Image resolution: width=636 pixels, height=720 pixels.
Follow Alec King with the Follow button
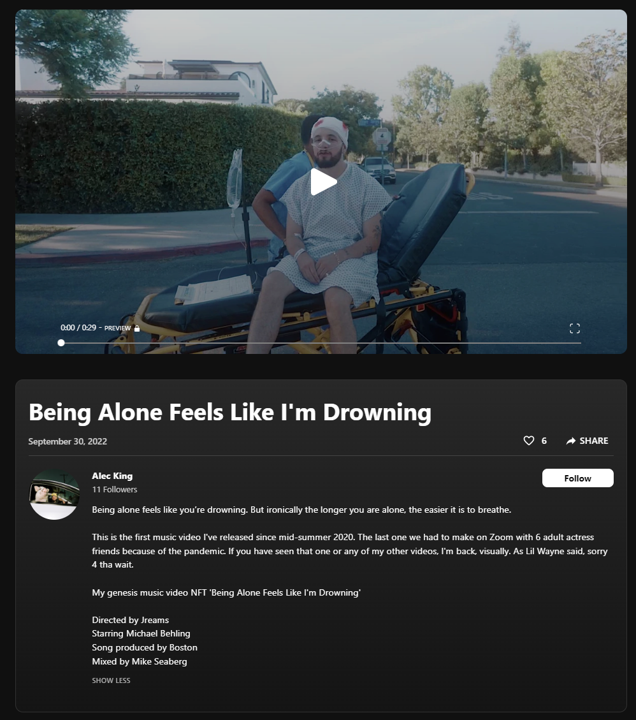[x=577, y=478]
